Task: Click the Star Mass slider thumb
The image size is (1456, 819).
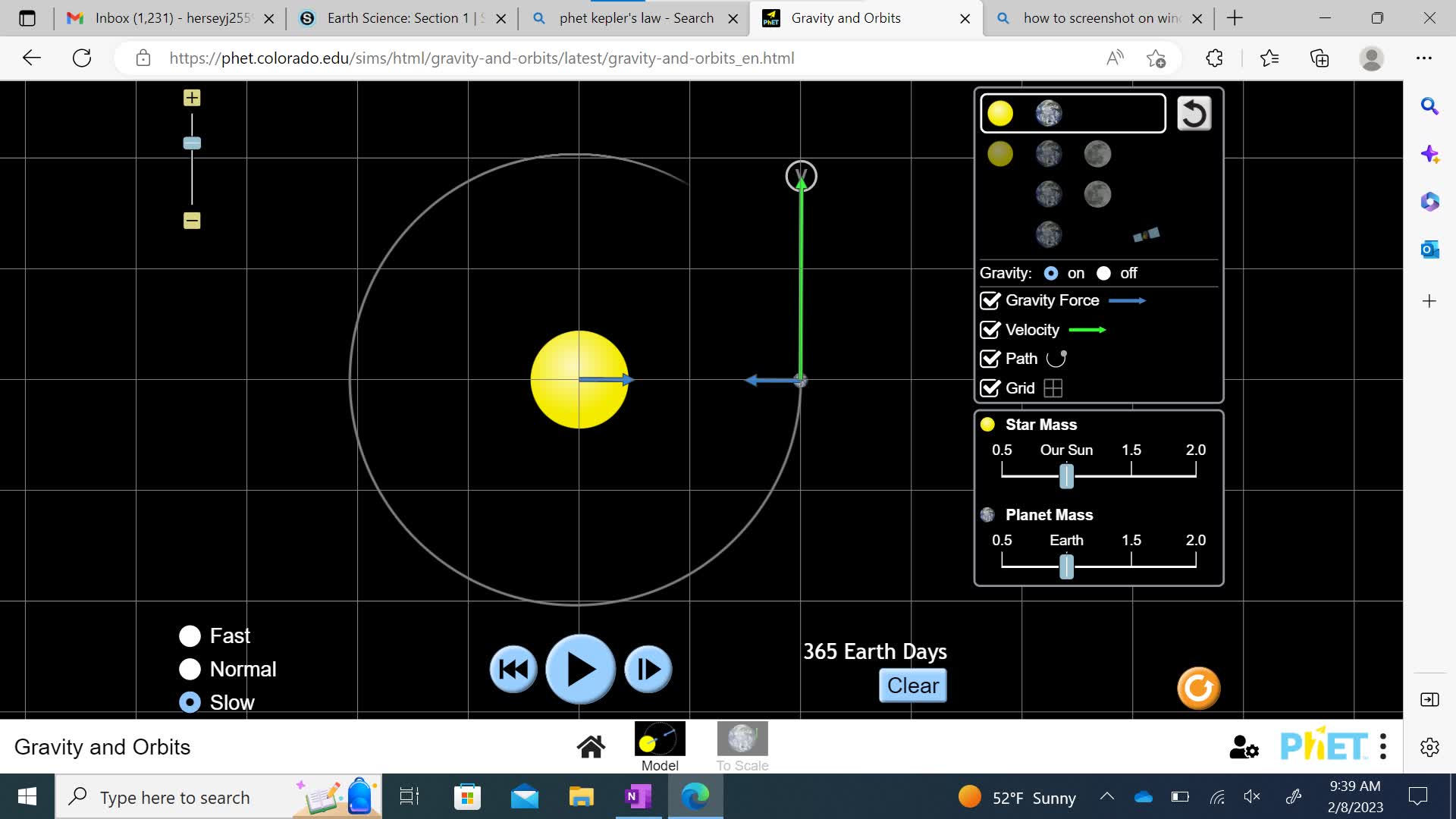Action: (x=1066, y=476)
